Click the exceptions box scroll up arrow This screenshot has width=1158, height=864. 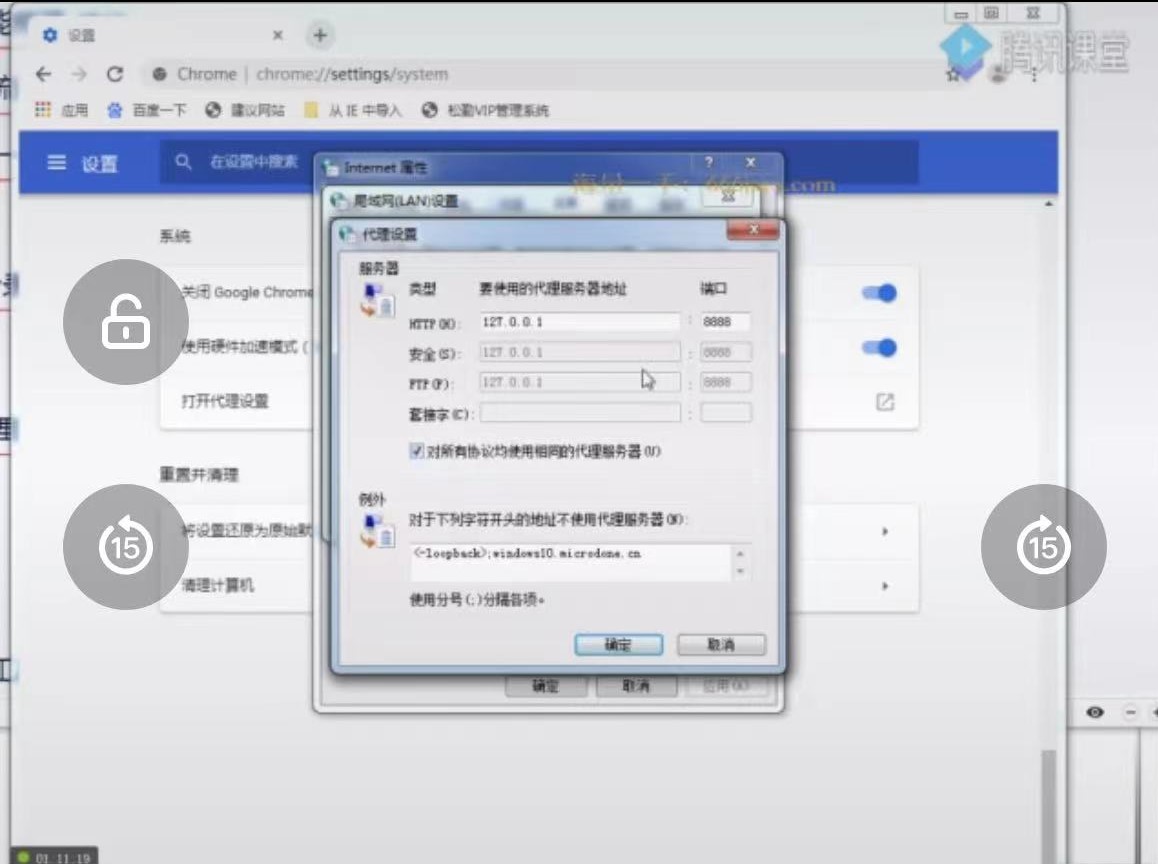[741, 553]
